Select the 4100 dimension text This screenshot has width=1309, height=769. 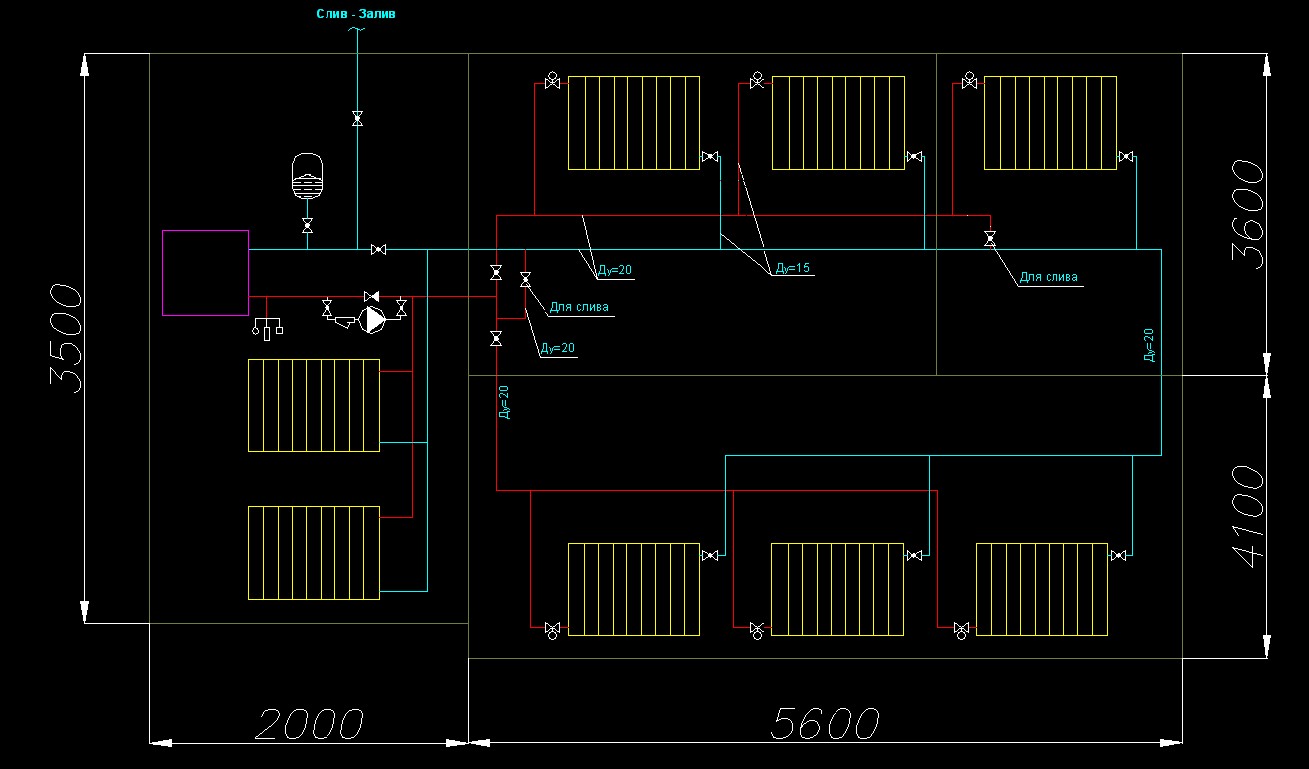click(x=1247, y=516)
